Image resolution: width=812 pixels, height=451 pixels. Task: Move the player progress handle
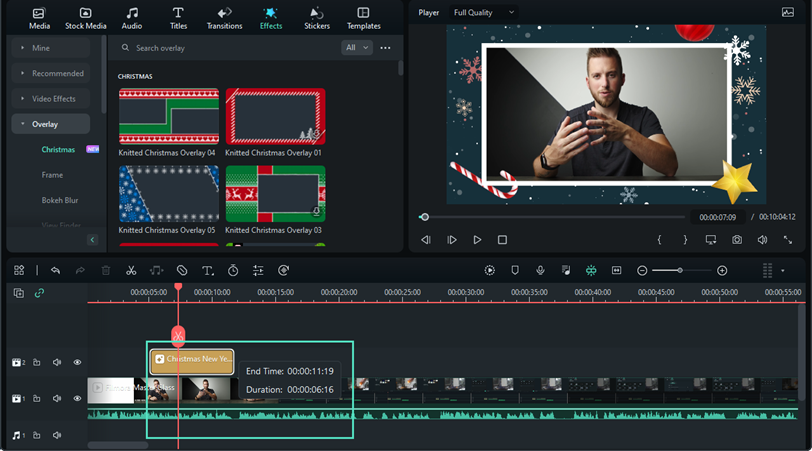point(425,217)
